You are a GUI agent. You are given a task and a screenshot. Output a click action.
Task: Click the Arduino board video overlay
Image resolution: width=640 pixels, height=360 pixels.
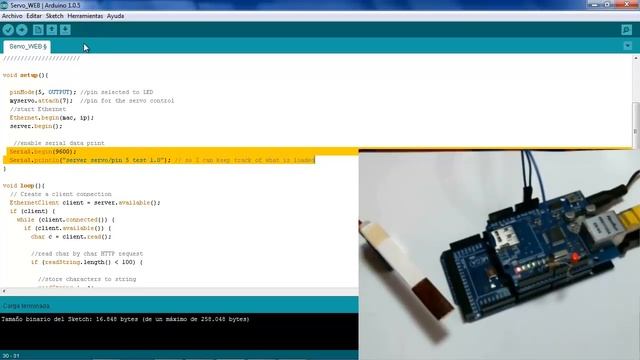click(499, 255)
